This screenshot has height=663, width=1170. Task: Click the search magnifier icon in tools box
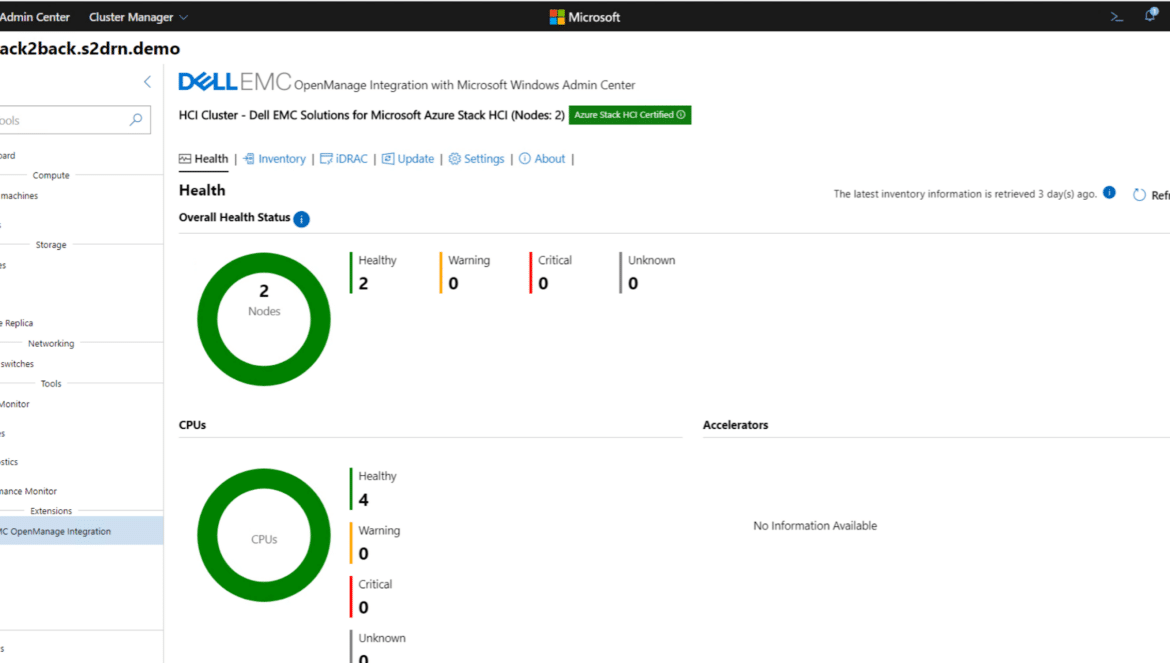tap(136, 119)
